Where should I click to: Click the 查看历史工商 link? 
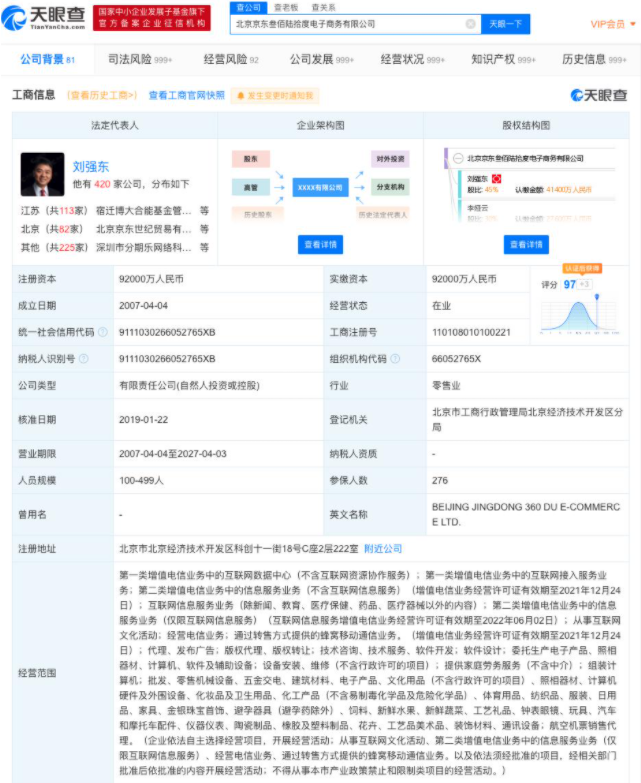[x=102, y=95]
